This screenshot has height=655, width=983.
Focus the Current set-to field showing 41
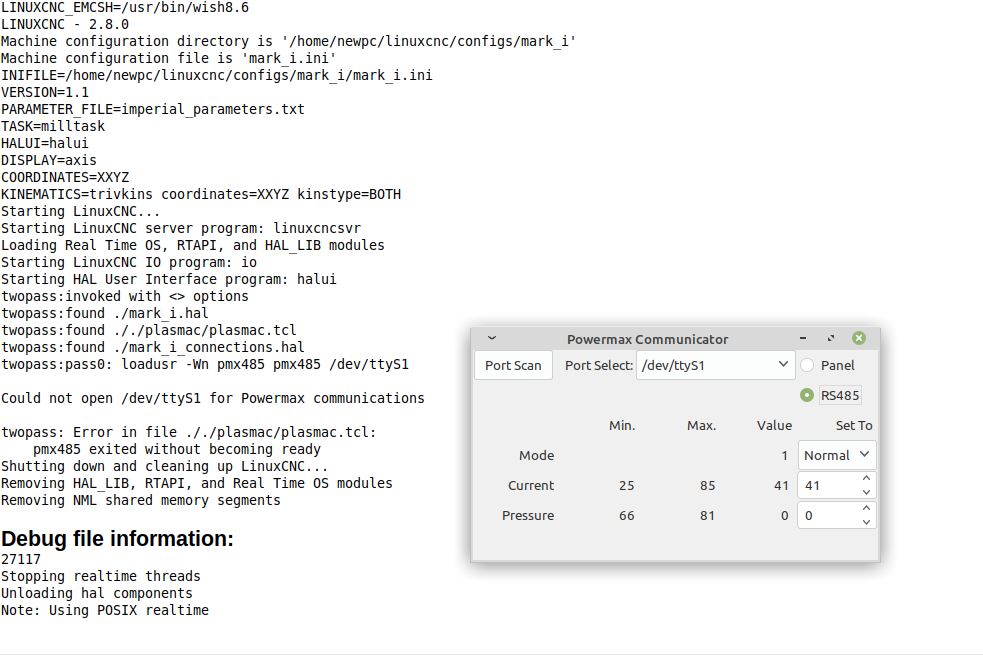point(828,485)
